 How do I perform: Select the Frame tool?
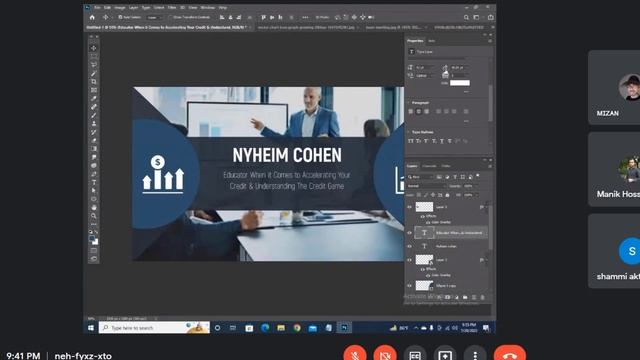pos(93,90)
